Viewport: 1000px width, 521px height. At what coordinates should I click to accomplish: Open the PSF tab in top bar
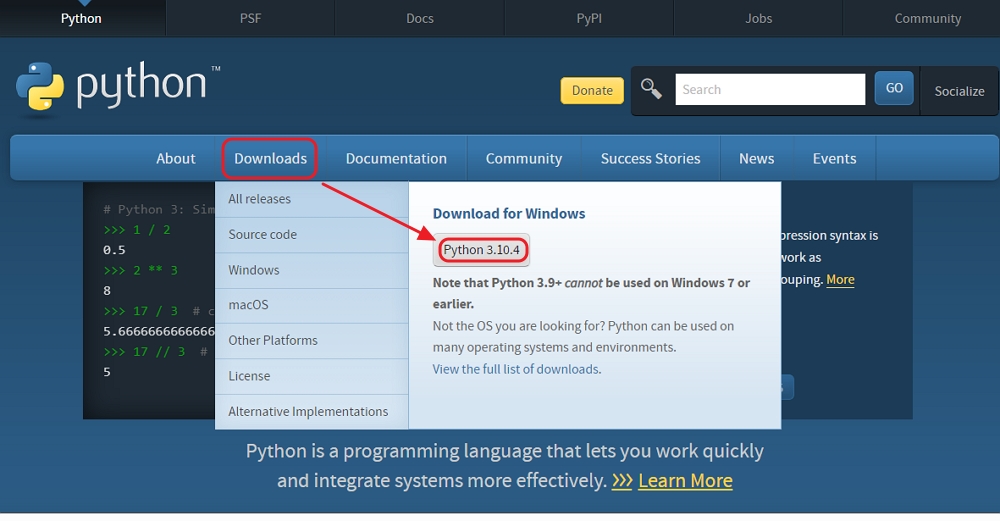[251, 18]
